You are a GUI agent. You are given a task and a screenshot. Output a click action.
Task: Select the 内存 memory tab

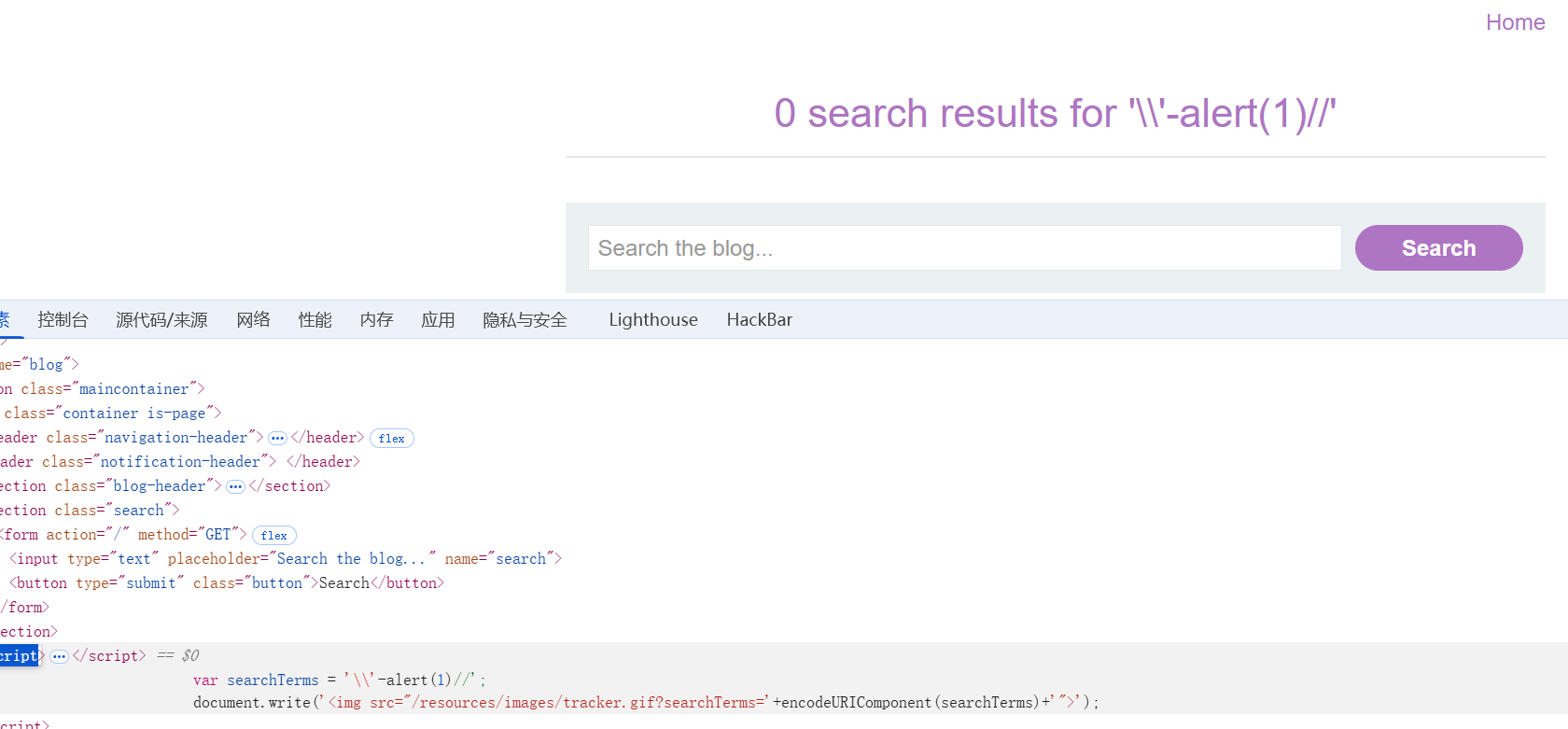[376, 320]
